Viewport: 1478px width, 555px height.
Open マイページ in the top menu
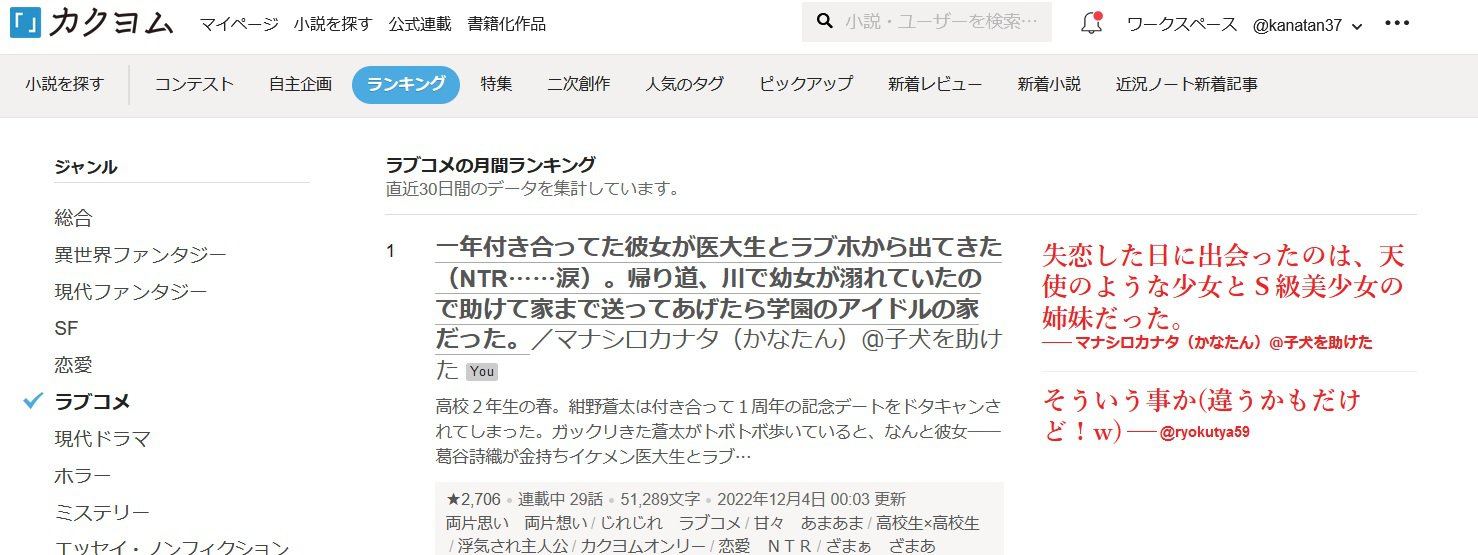[239, 24]
